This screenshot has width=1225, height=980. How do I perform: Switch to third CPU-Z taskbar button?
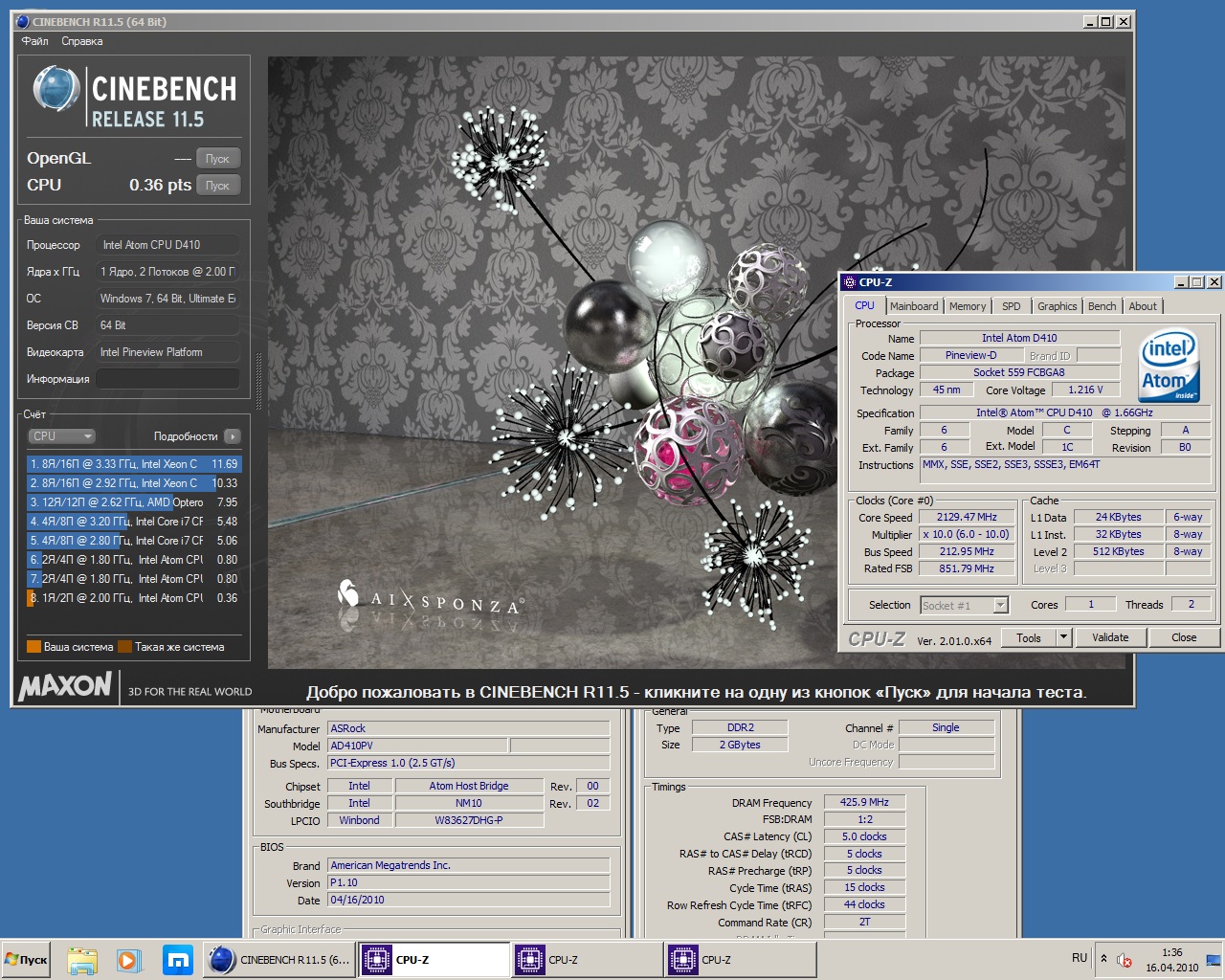click(x=740, y=960)
